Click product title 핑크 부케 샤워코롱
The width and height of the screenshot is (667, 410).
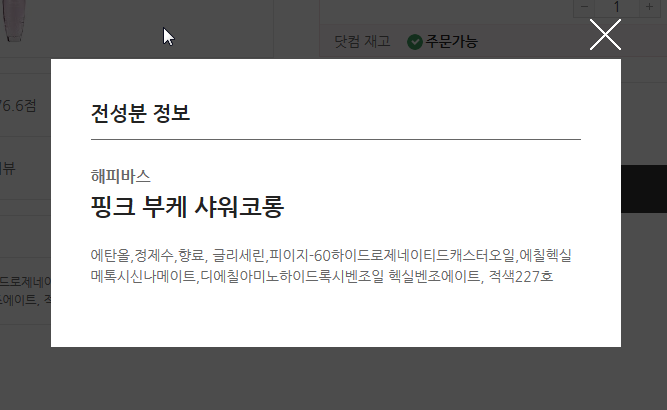[187, 207]
